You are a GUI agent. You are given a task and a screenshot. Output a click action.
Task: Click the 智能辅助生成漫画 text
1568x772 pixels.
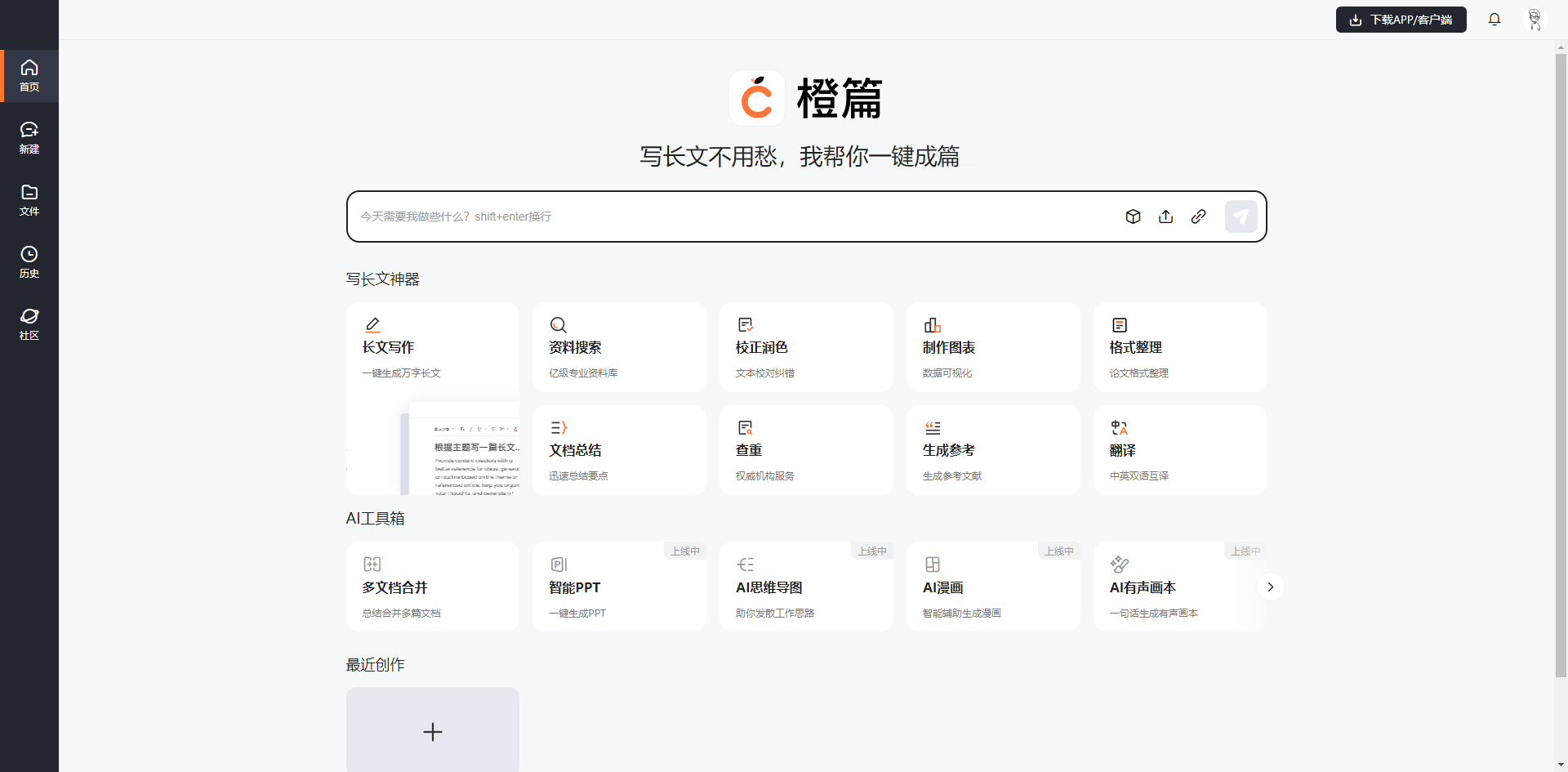click(962, 614)
